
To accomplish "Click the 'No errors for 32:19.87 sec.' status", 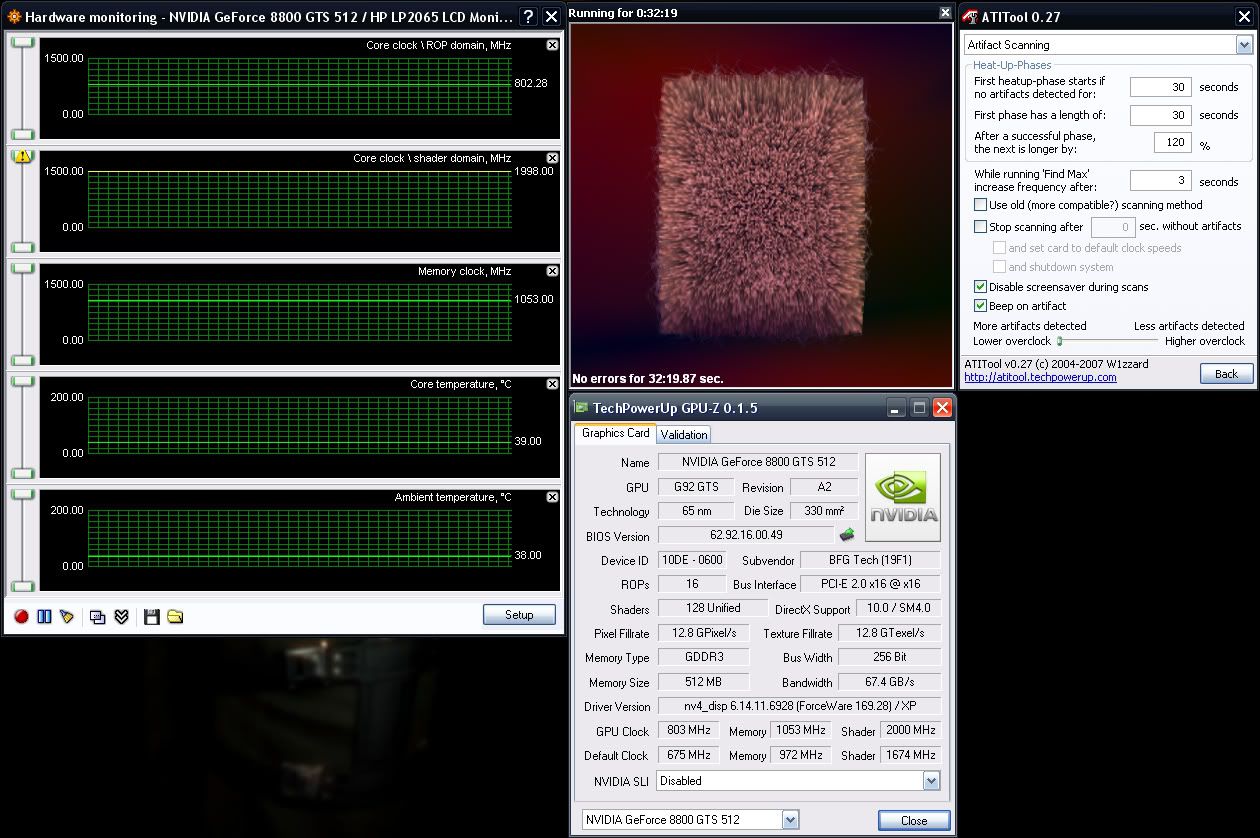I will tap(647, 379).
